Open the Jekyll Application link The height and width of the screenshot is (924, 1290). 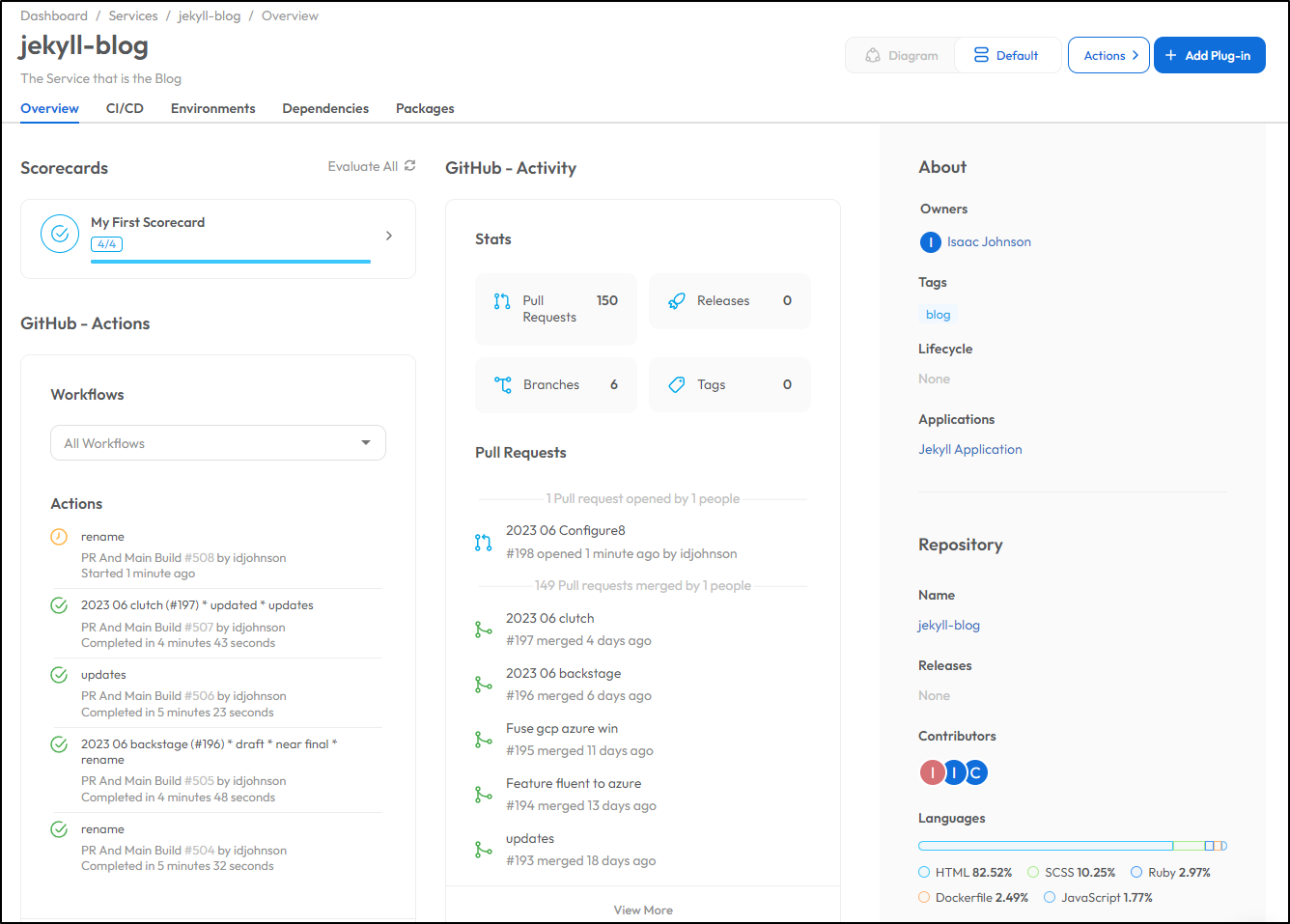pyautogui.click(x=970, y=450)
